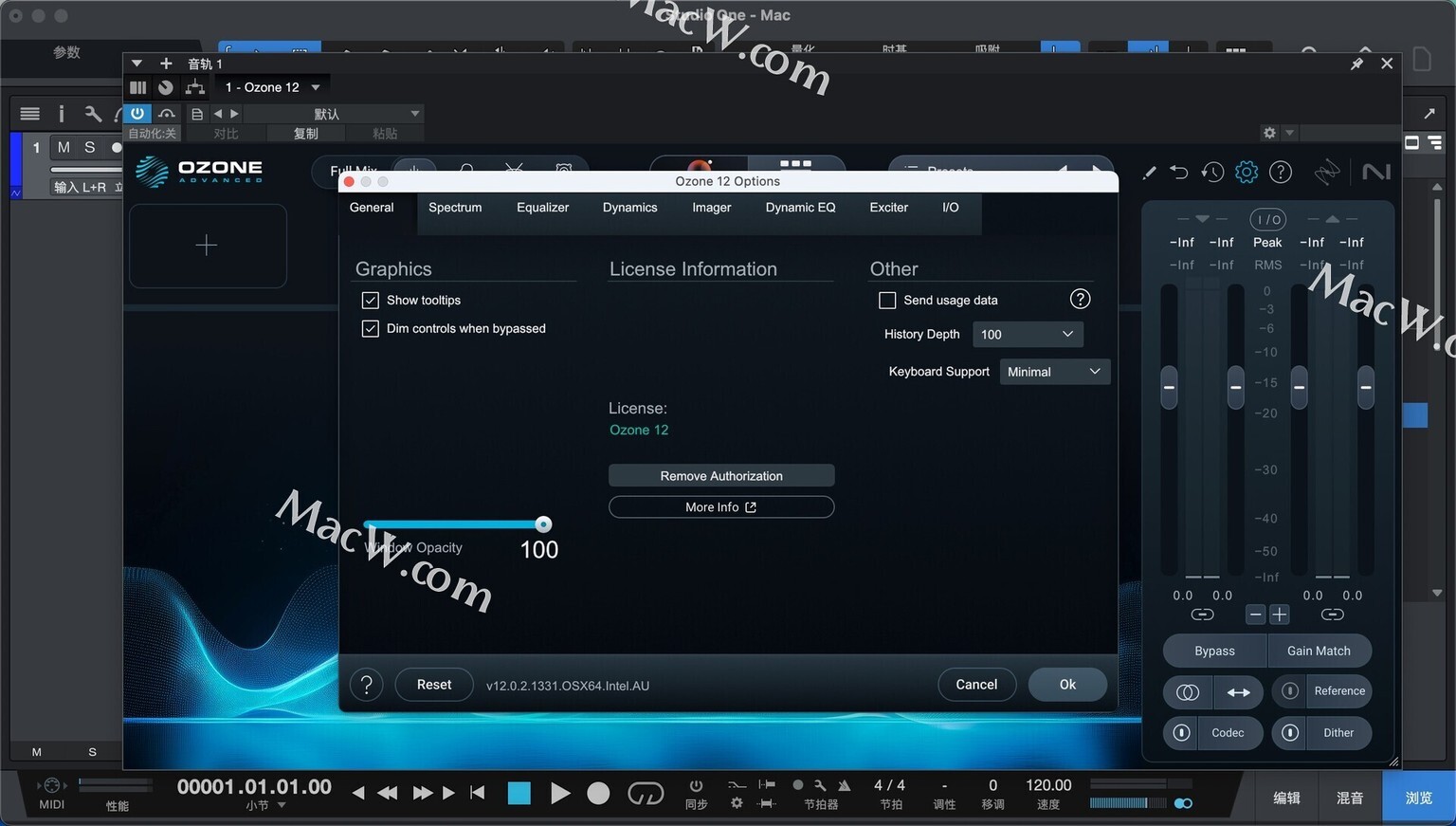Switch to the Spectrum options tab

tap(455, 208)
